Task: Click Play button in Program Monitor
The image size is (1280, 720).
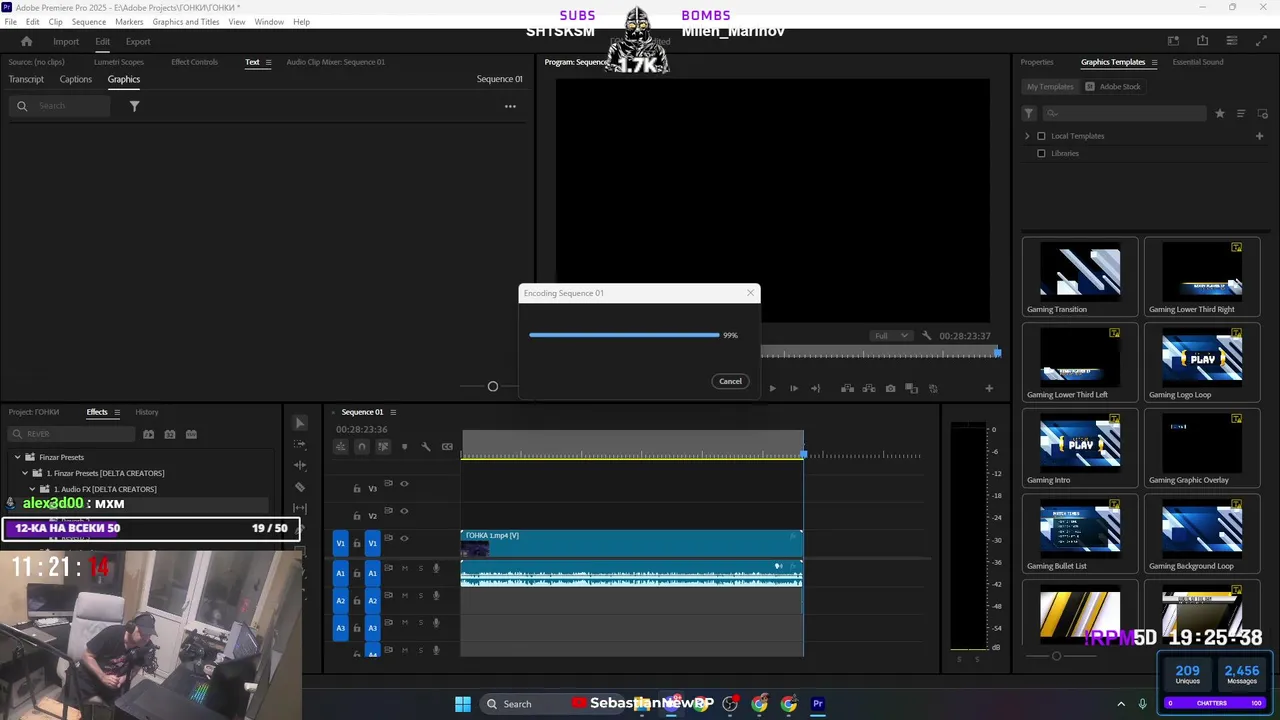Action: tap(772, 388)
